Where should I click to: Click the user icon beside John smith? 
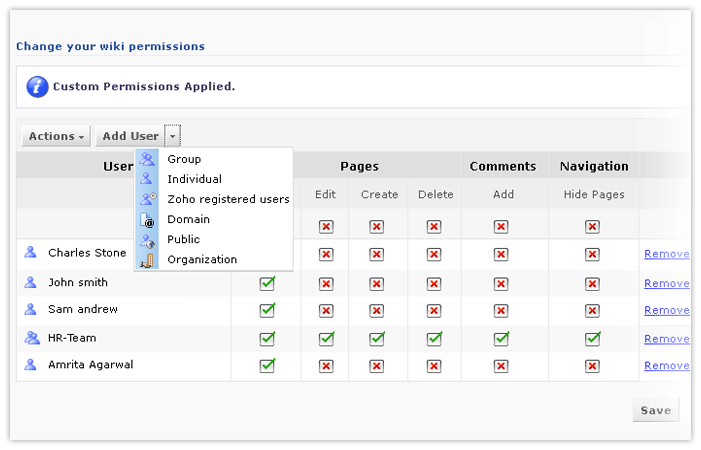pyautogui.click(x=30, y=282)
